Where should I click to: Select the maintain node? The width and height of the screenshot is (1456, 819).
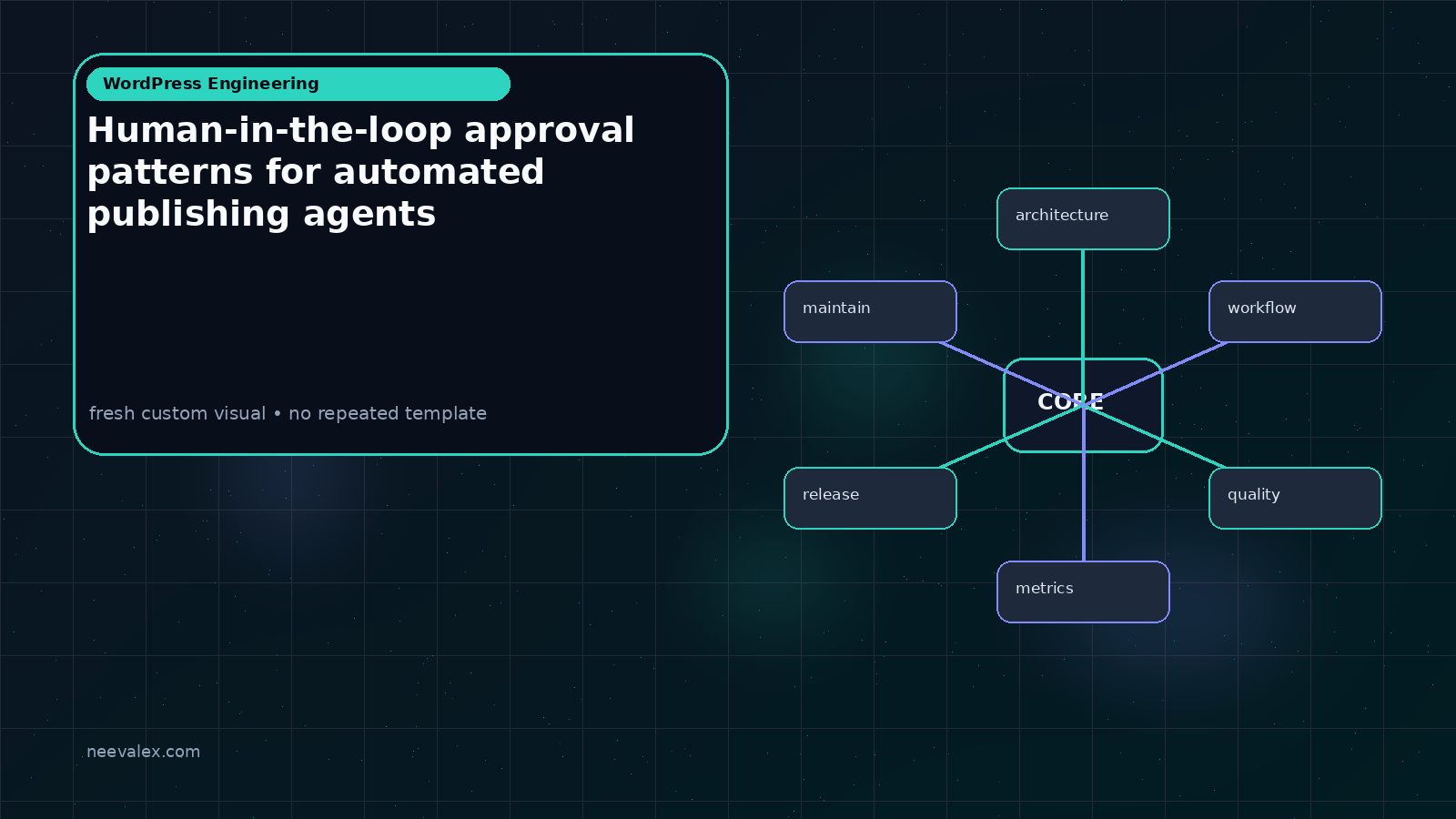pos(870,311)
